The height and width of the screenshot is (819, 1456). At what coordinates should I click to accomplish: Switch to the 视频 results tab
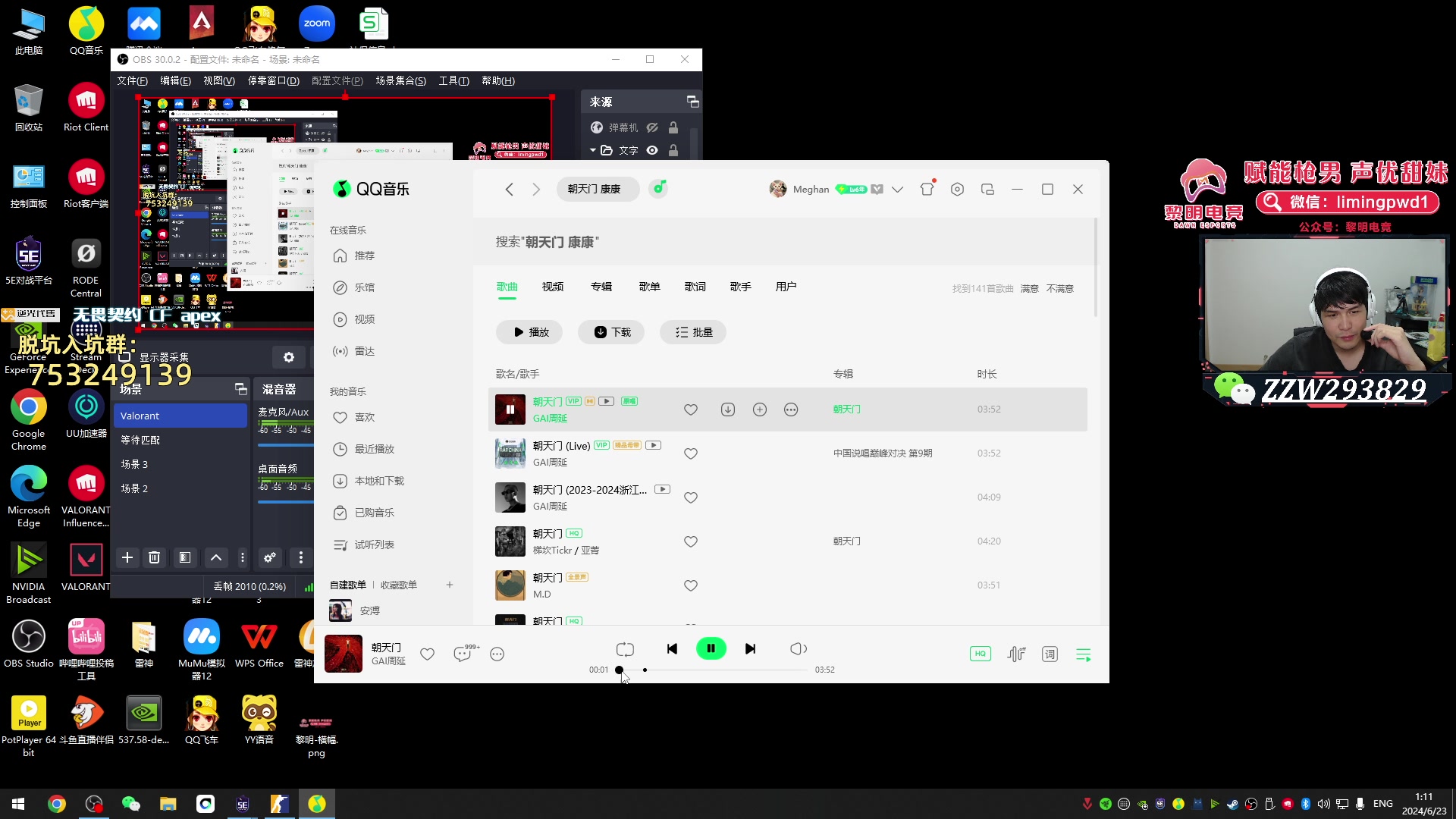point(553,287)
